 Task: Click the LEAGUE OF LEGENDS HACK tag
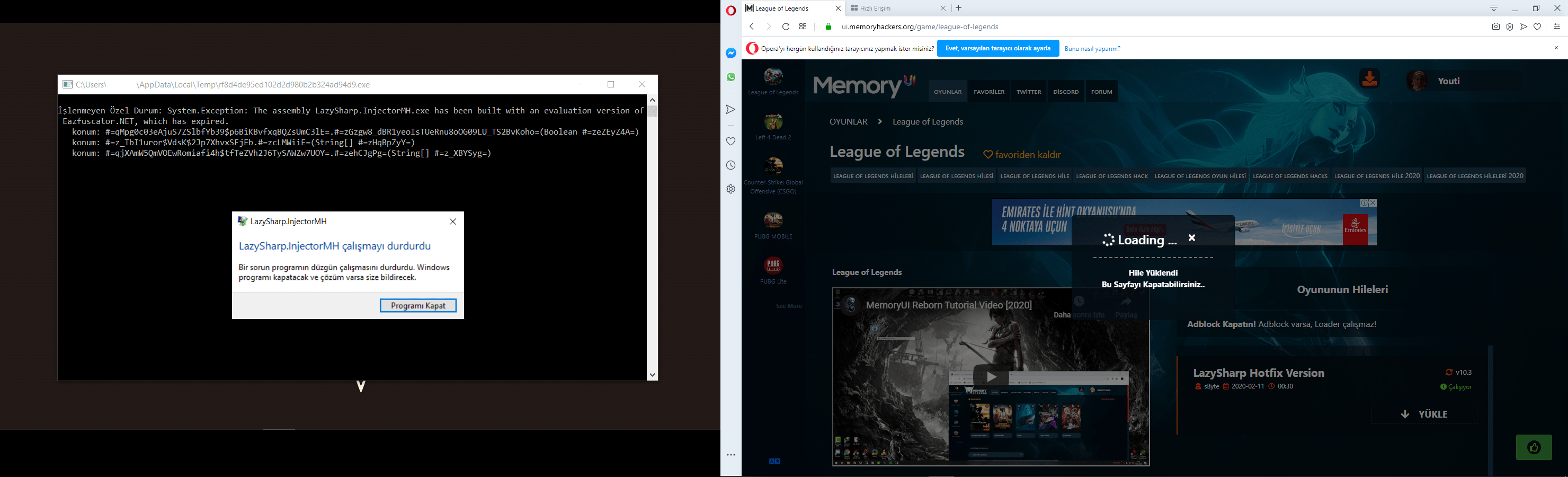point(1111,176)
